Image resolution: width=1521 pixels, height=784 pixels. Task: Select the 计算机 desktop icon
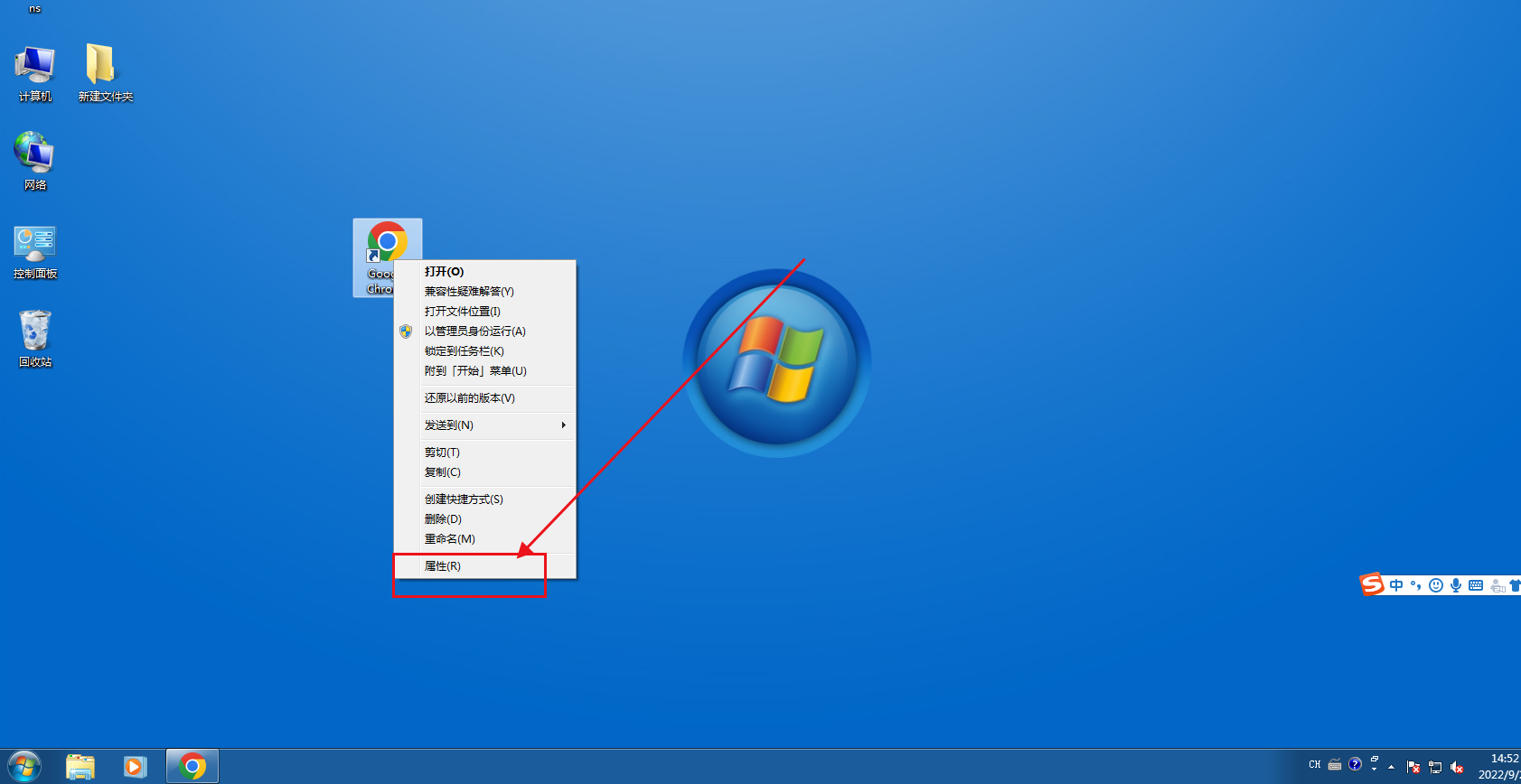[x=35, y=72]
